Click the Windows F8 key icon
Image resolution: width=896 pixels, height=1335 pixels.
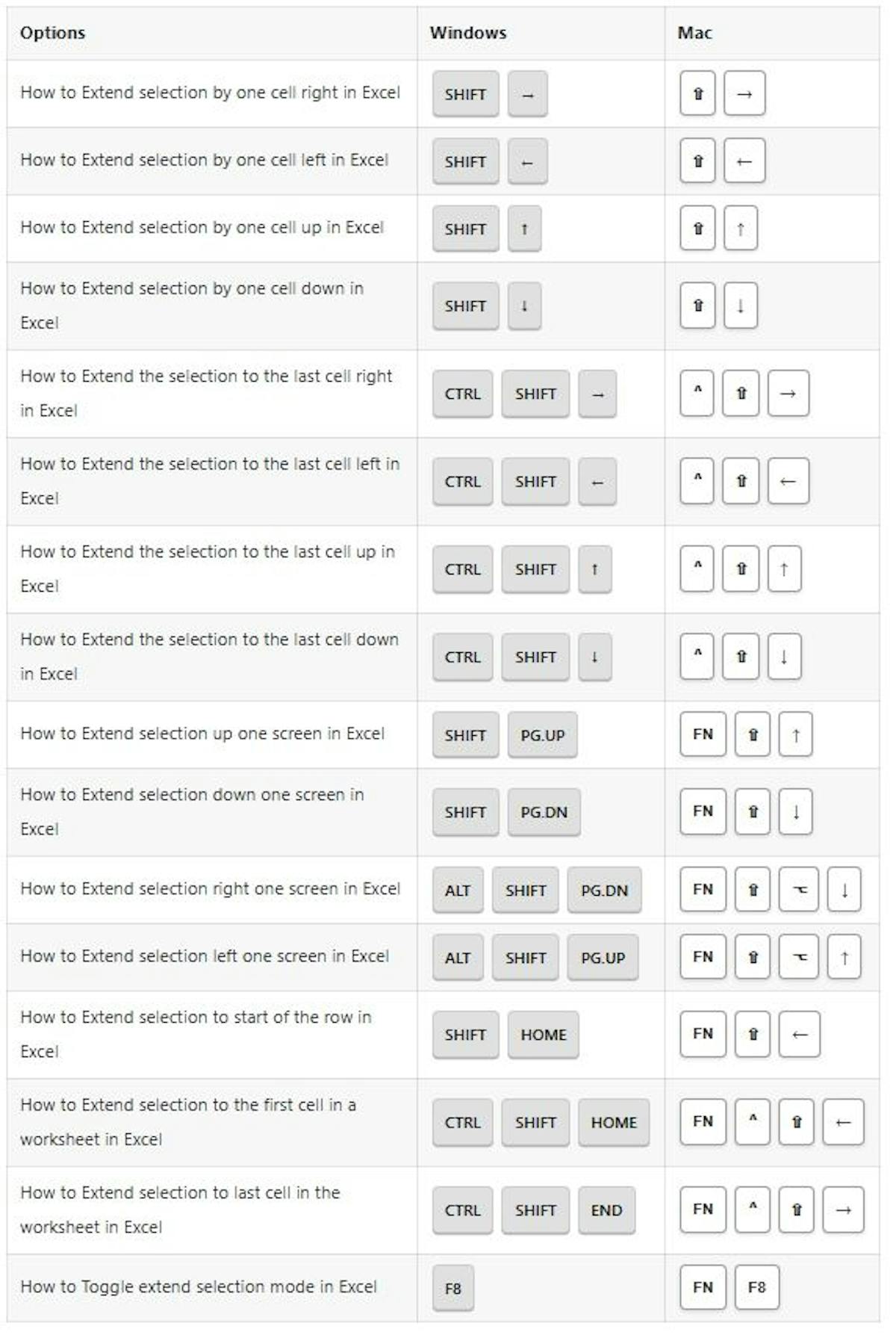pos(452,1288)
